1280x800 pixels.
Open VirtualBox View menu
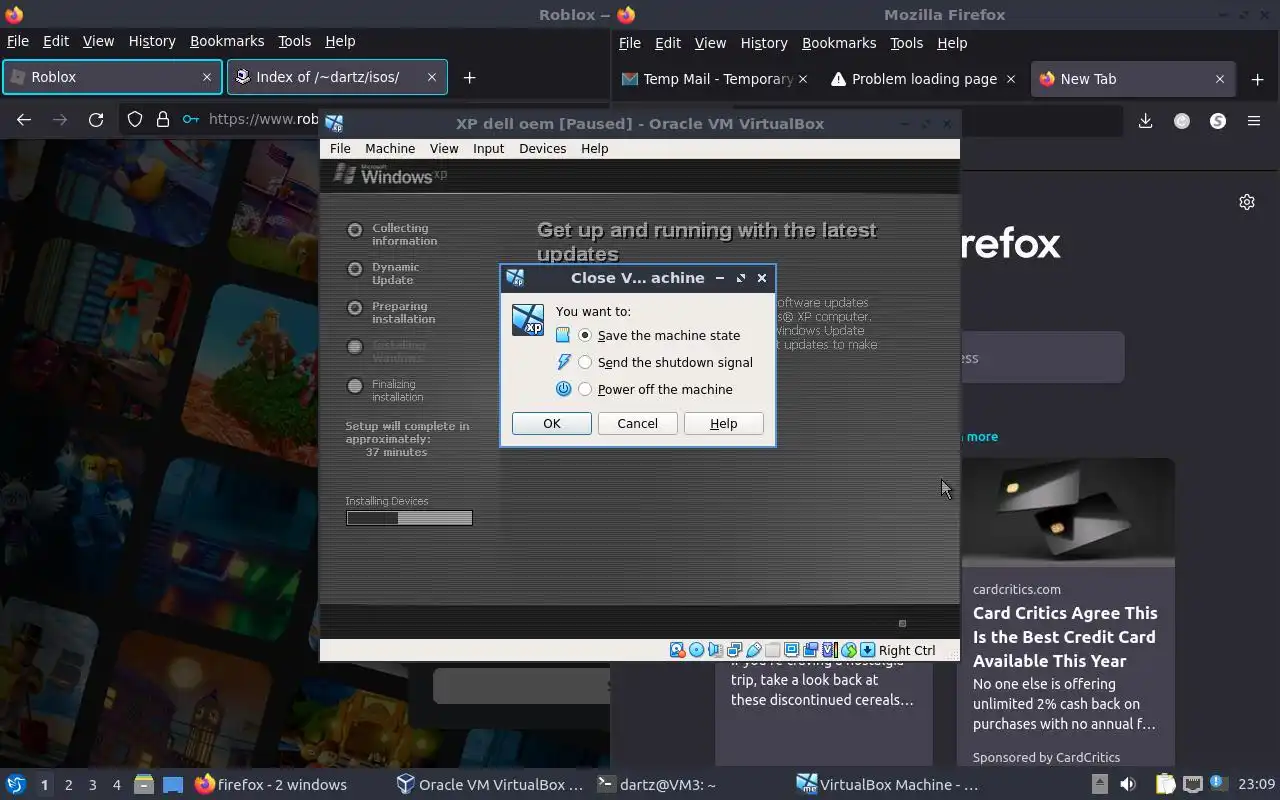coord(444,148)
